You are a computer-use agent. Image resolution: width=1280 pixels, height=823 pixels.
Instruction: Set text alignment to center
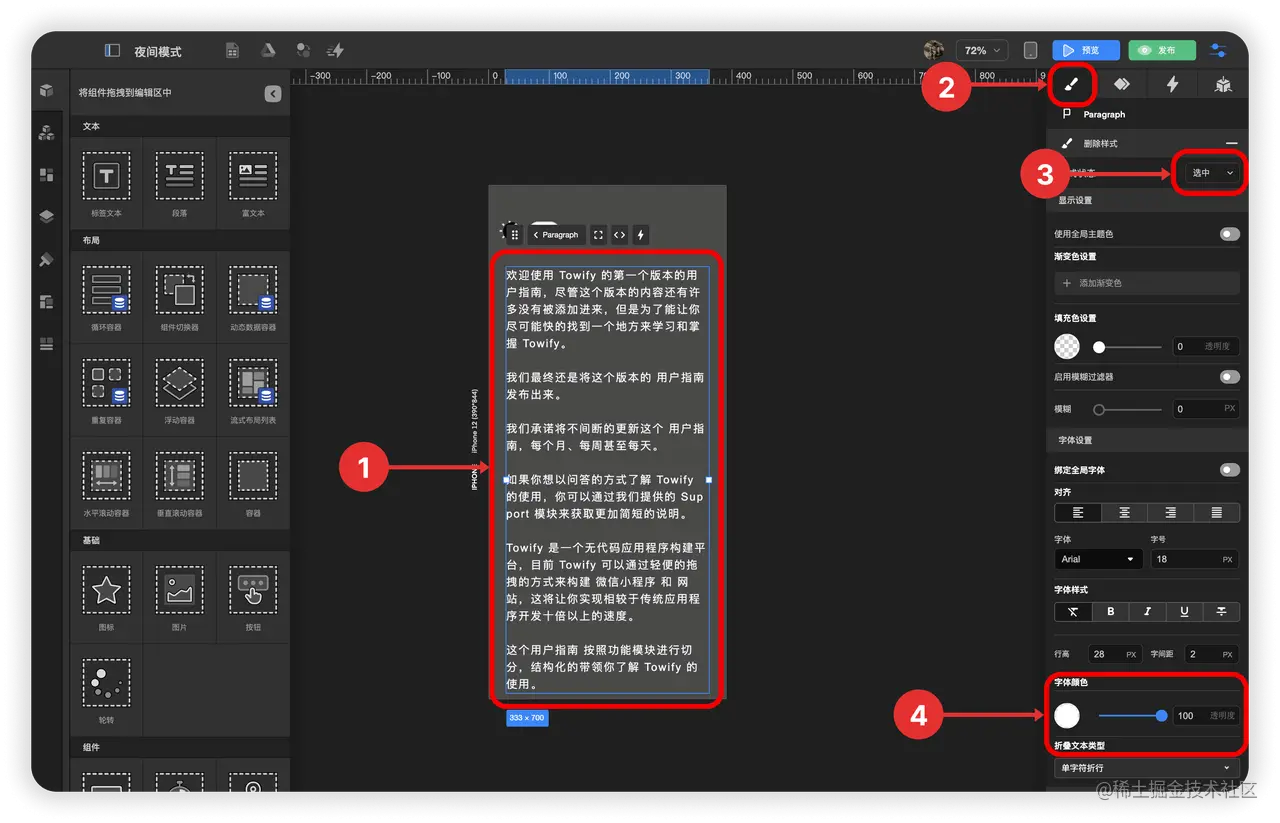coord(1124,513)
